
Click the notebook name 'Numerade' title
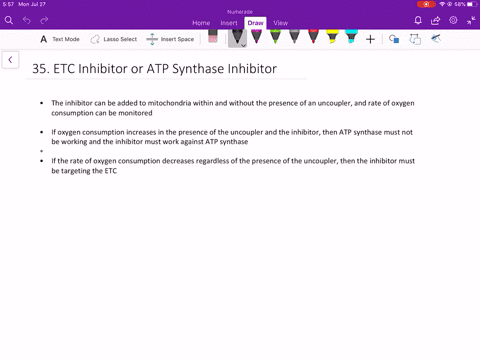pyautogui.click(x=240, y=12)
